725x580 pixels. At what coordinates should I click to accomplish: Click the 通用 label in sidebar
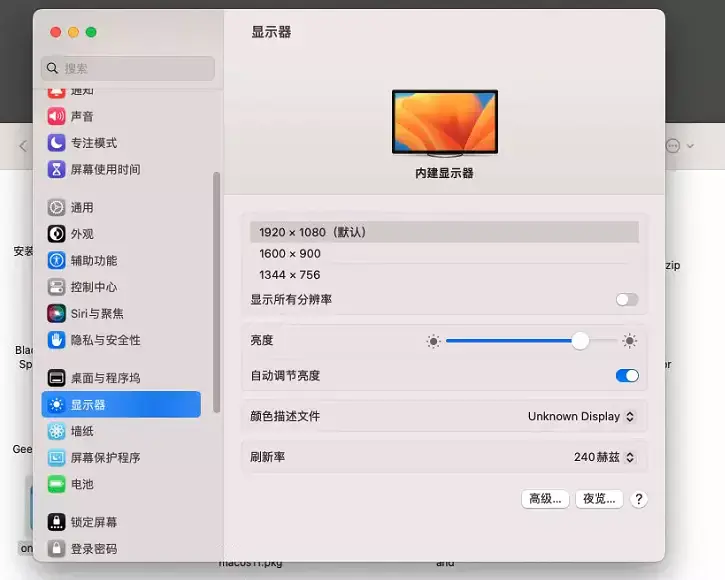[82, 207]
